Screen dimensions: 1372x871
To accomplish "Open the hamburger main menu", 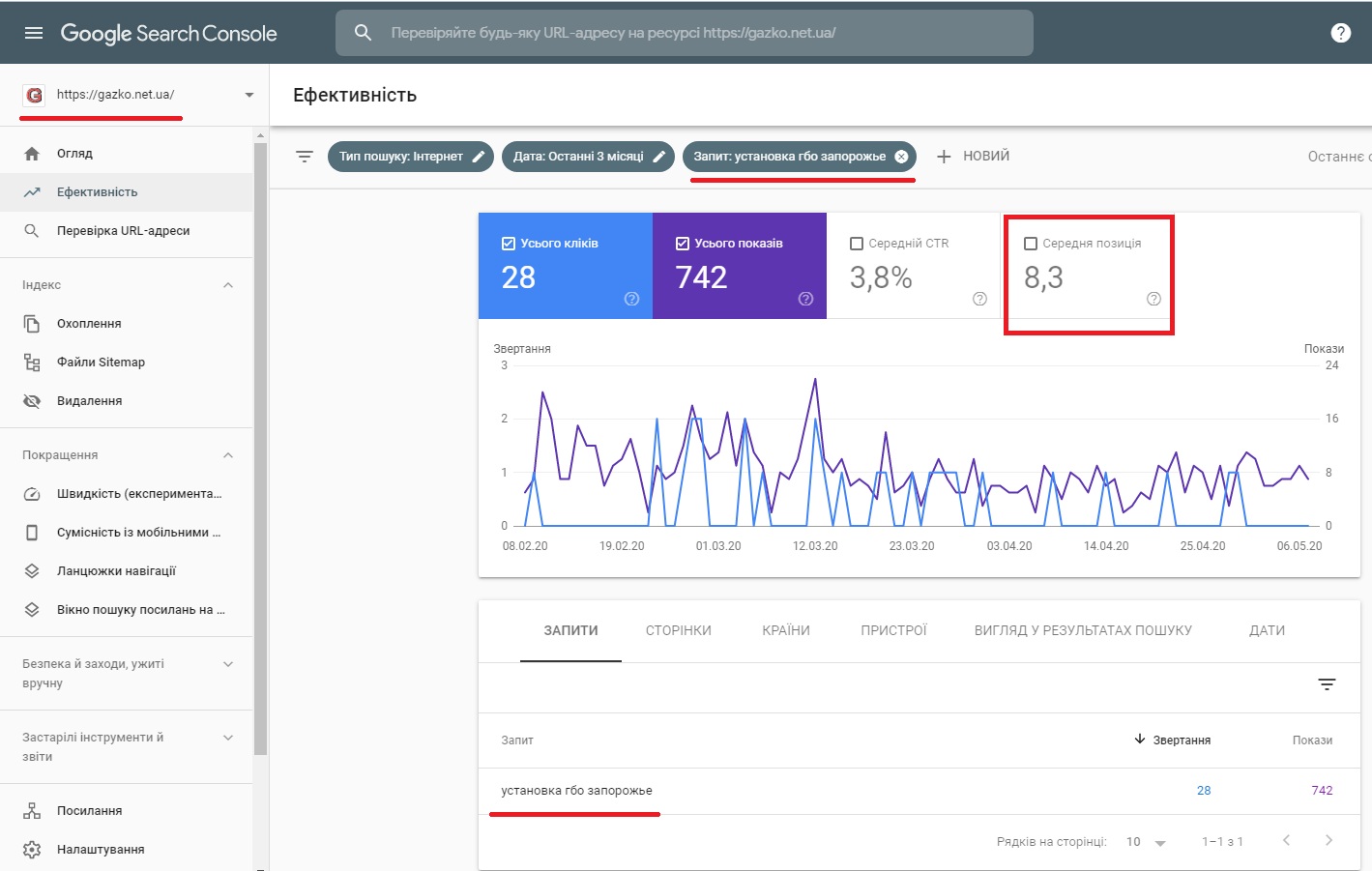I will [x=34, y=33].
